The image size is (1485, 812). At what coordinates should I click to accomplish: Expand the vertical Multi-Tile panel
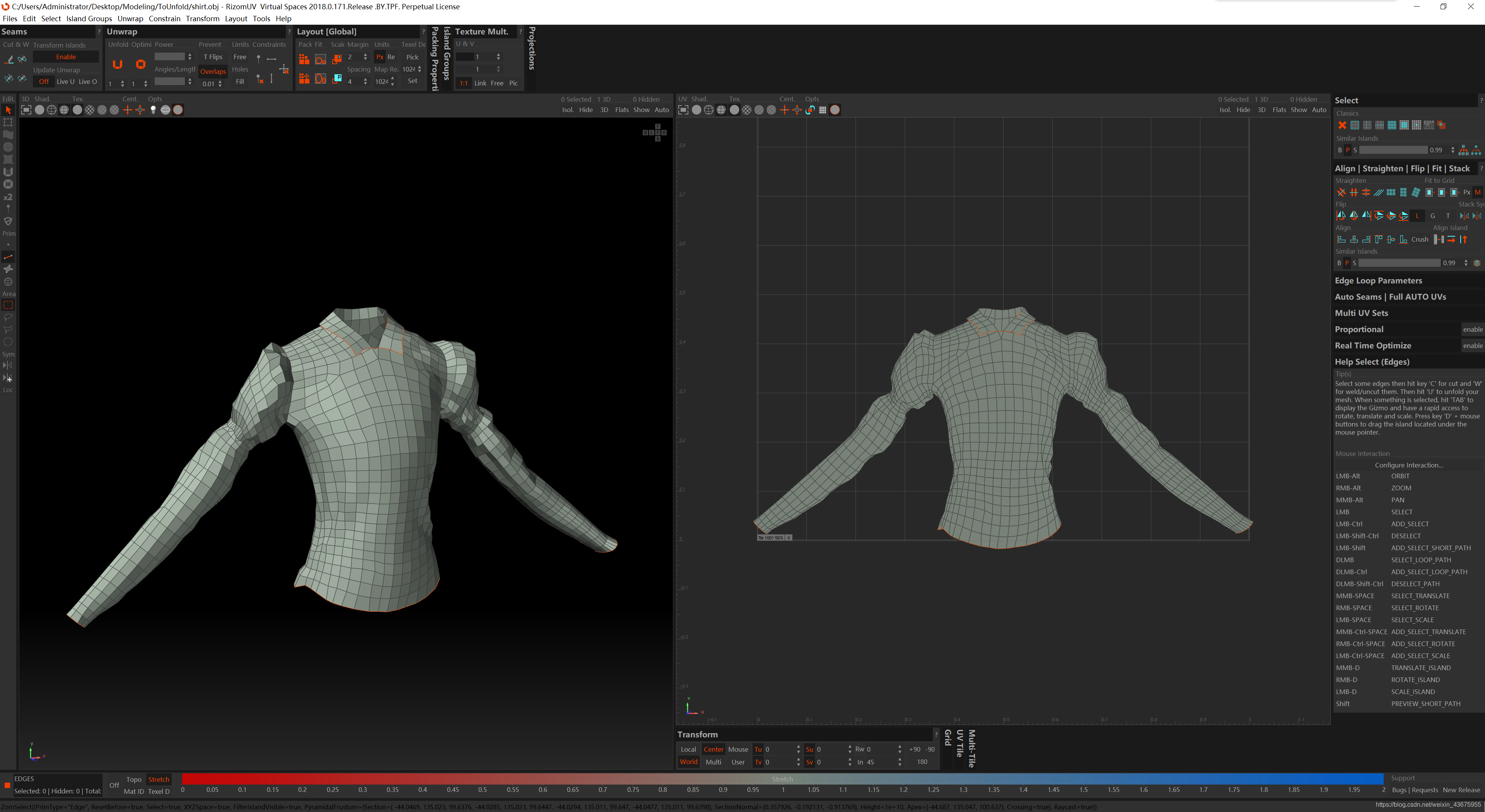coord(971,748)
